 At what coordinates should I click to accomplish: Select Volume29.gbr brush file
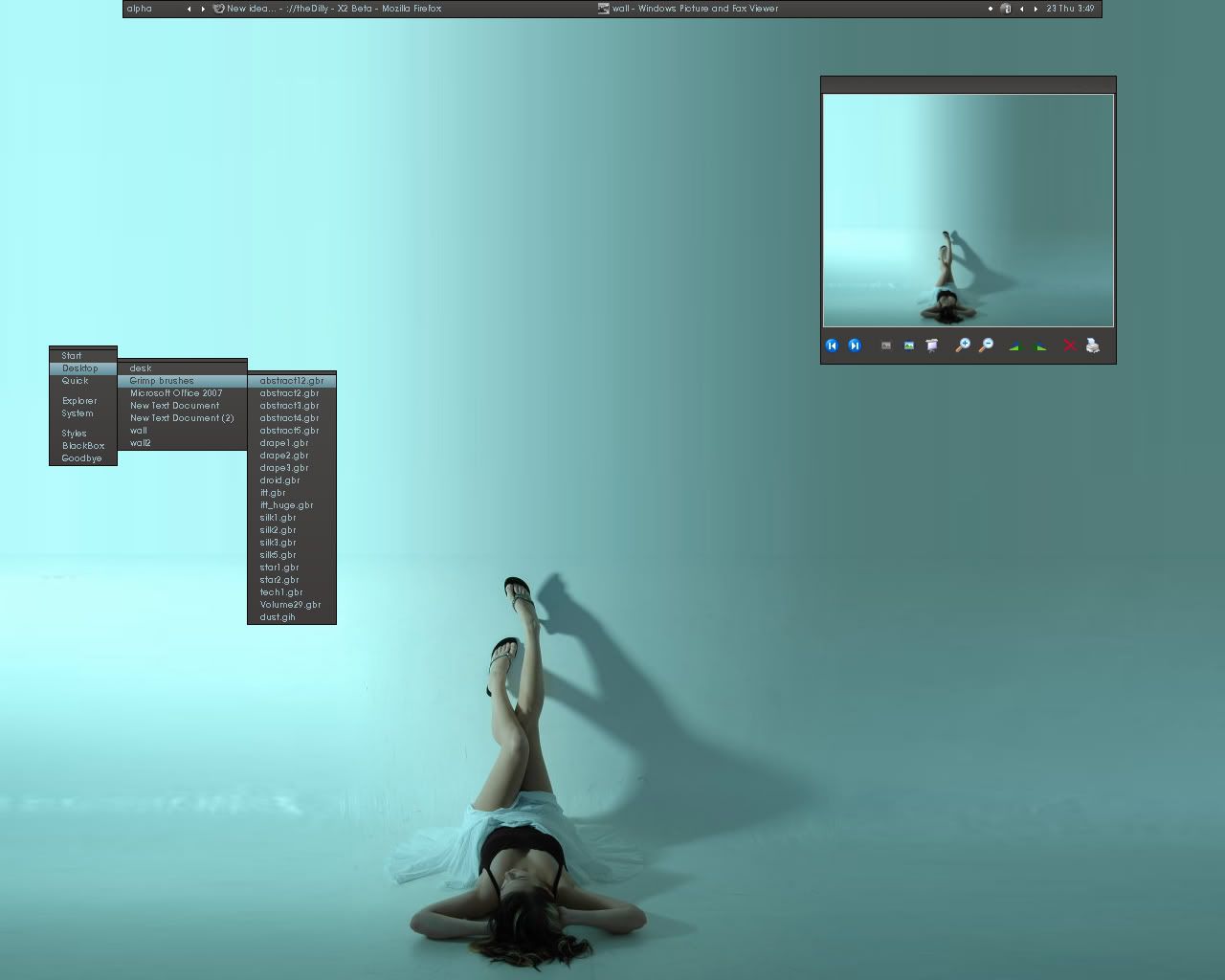click(x=292, y=605)
